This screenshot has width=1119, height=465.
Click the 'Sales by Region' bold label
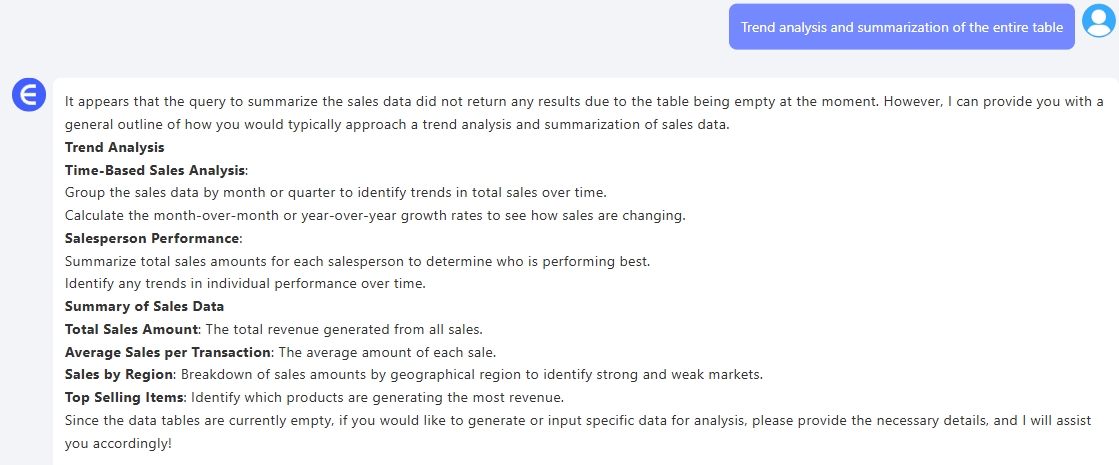[x=120, y=375]
